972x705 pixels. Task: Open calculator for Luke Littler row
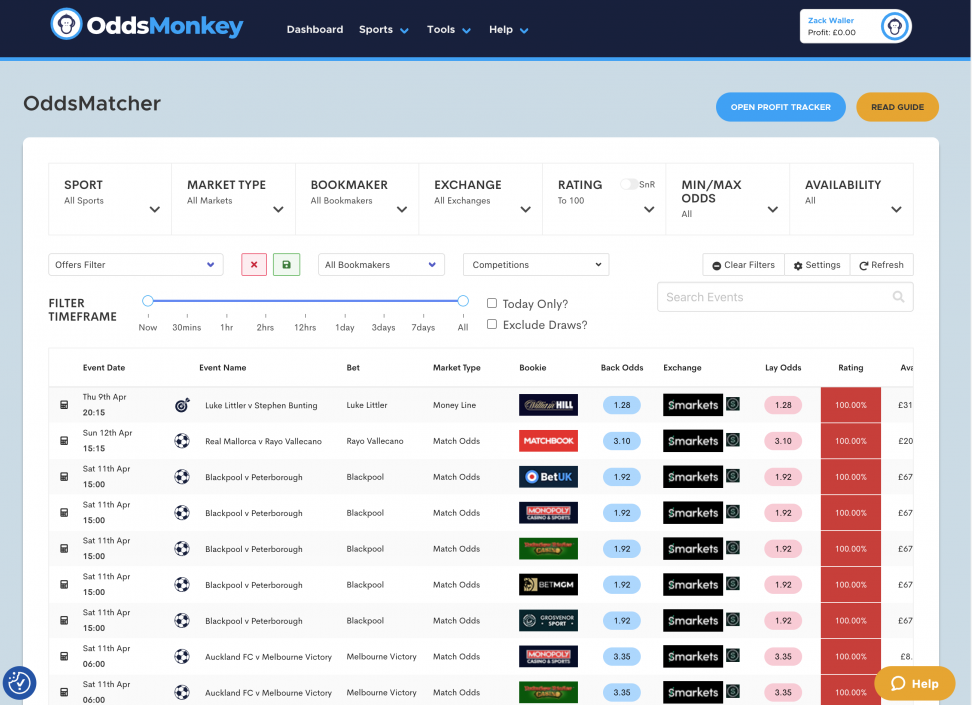(x=64, y=405)
